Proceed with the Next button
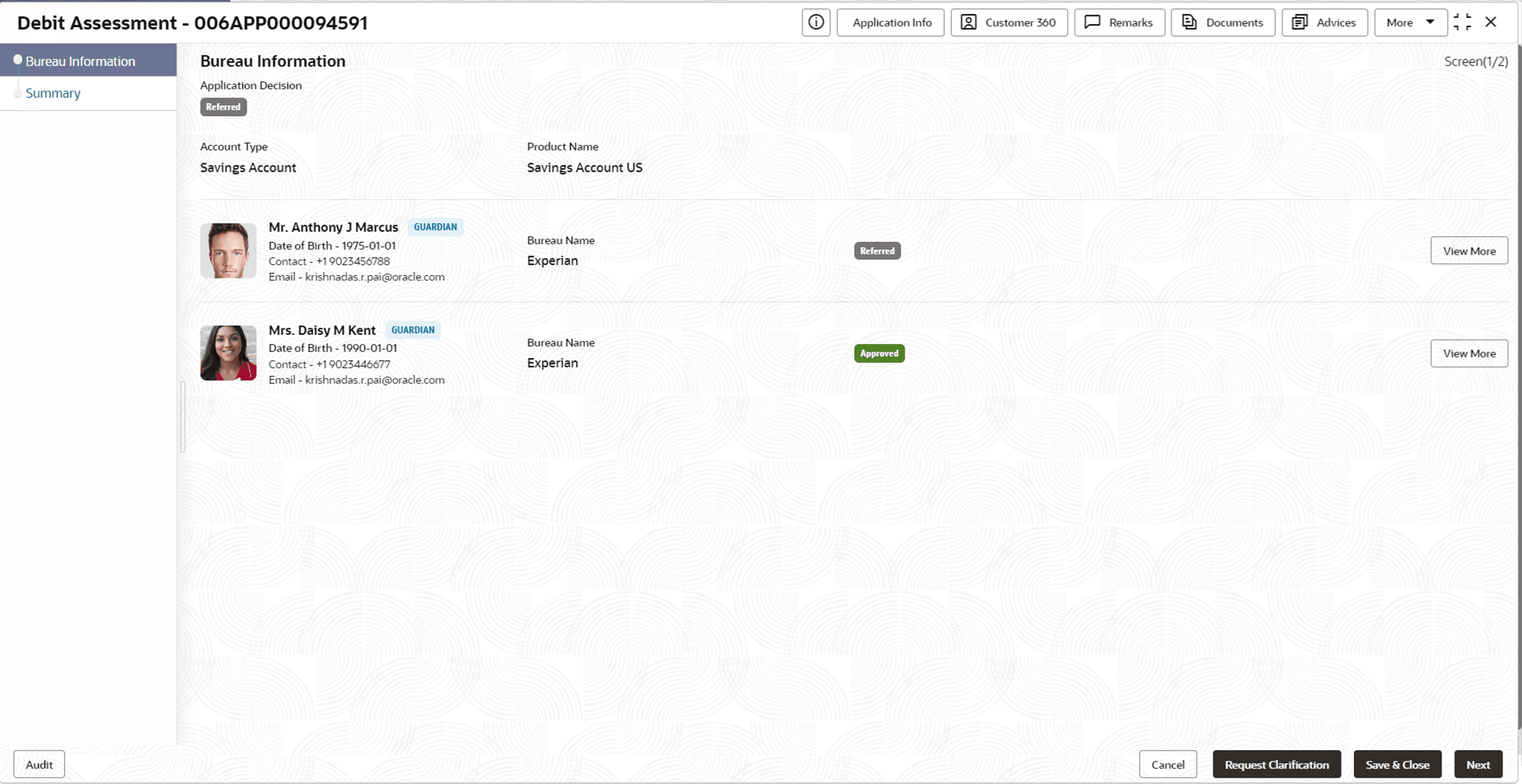This screenshot has width=1522, height=784. coord(1477,764)
